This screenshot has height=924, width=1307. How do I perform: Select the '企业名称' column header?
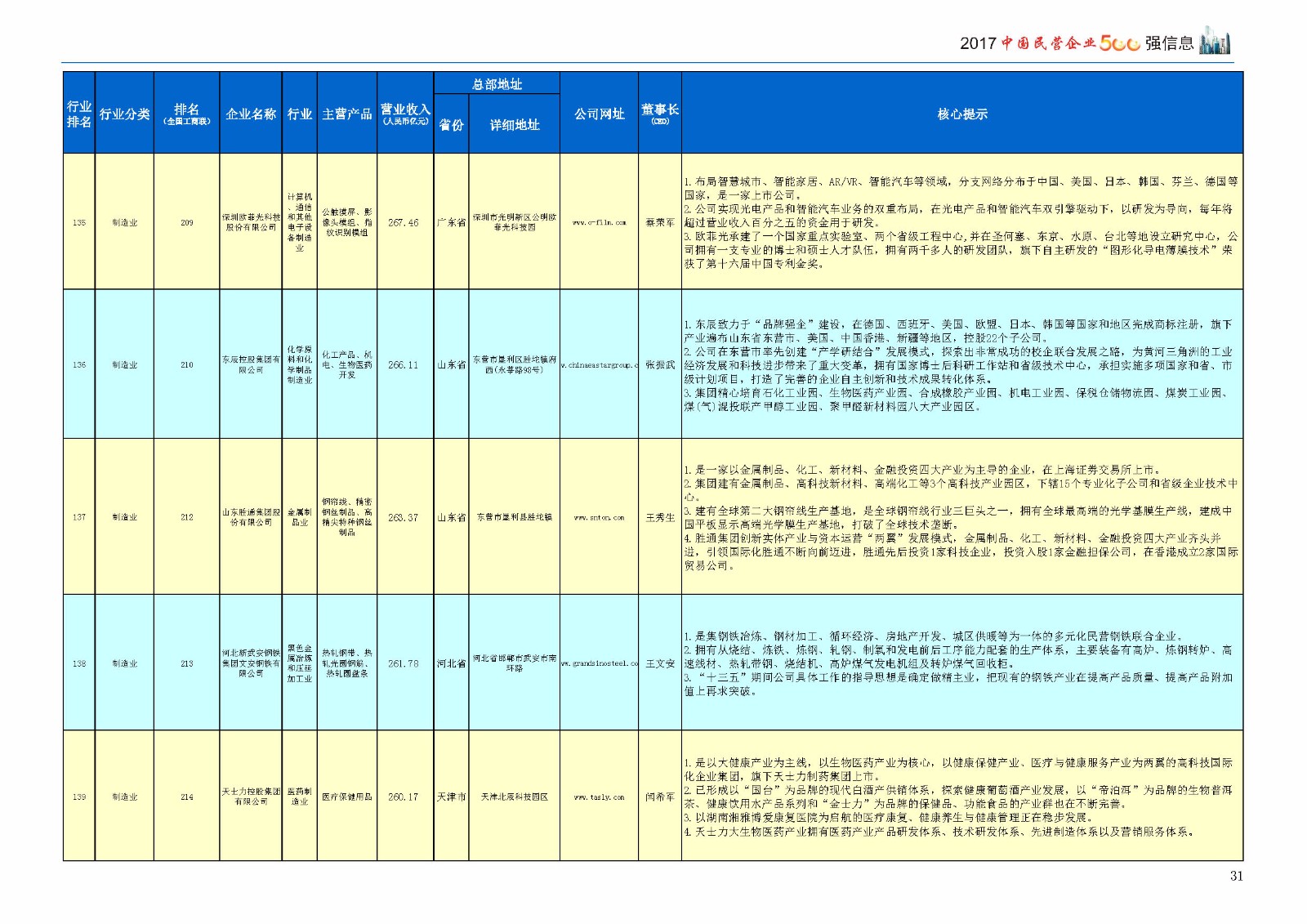[x=251, y=114]
